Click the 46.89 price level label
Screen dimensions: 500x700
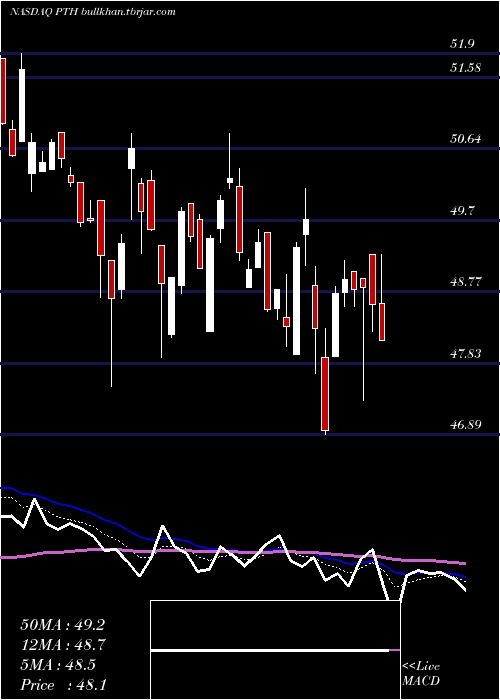[466, 424]
